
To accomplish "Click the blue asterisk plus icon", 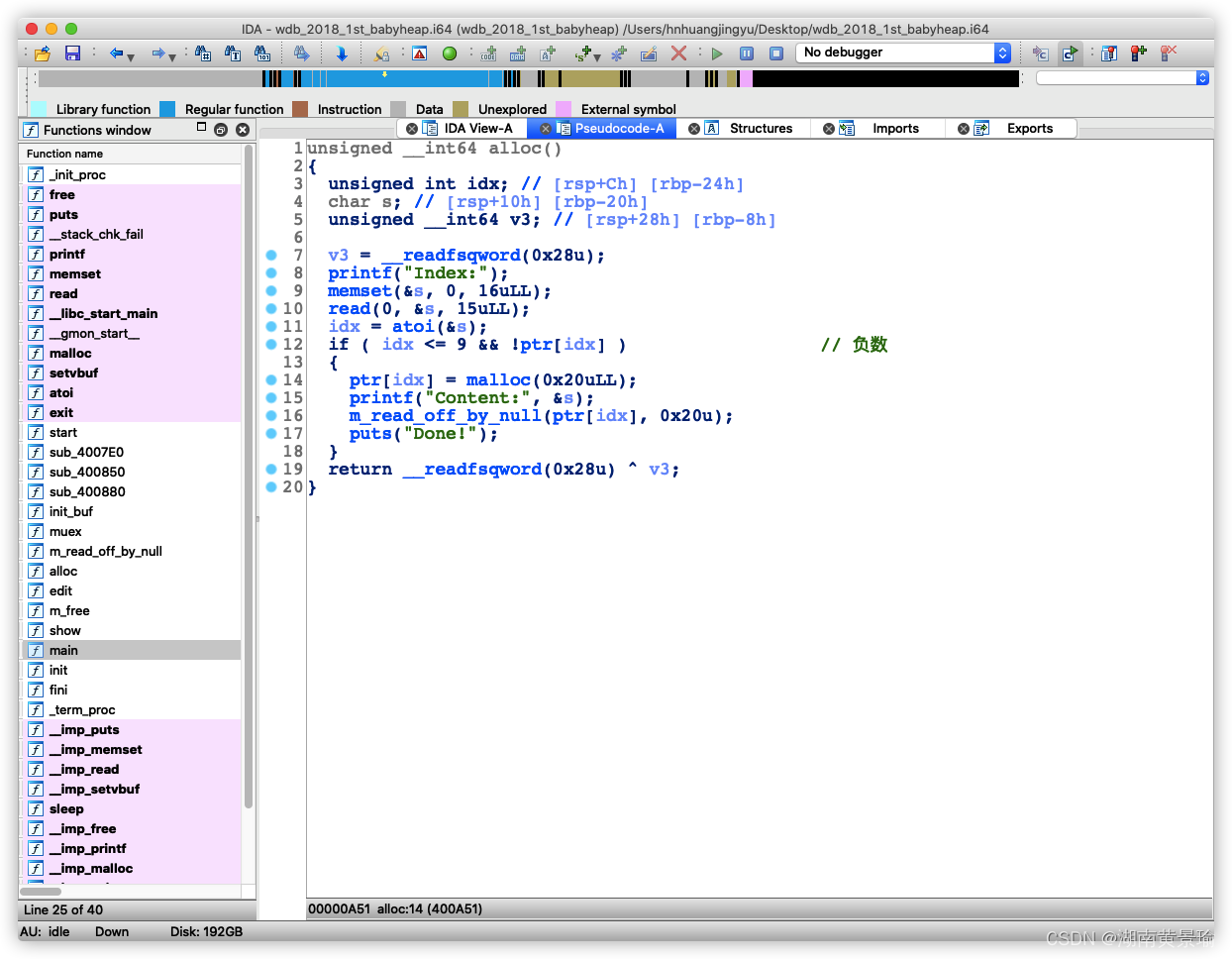I will [x=619, y=53].
